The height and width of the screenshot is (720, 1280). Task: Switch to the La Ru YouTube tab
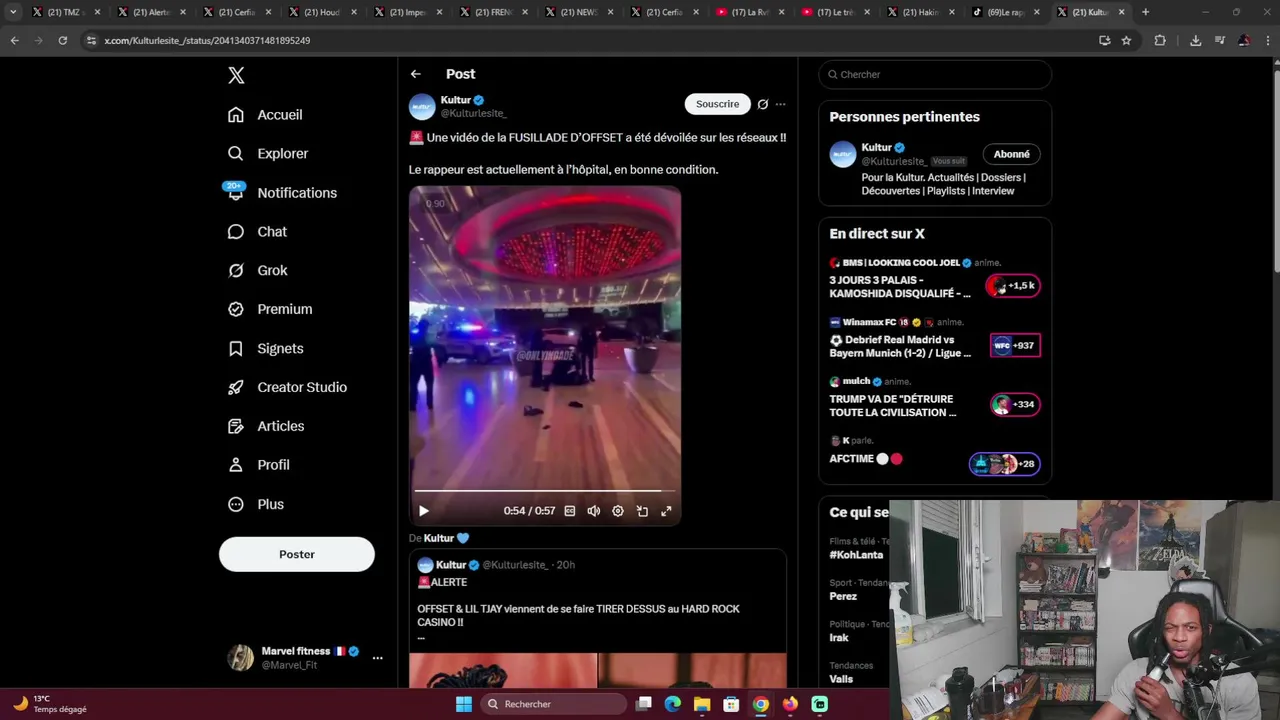tap(749, 12)
